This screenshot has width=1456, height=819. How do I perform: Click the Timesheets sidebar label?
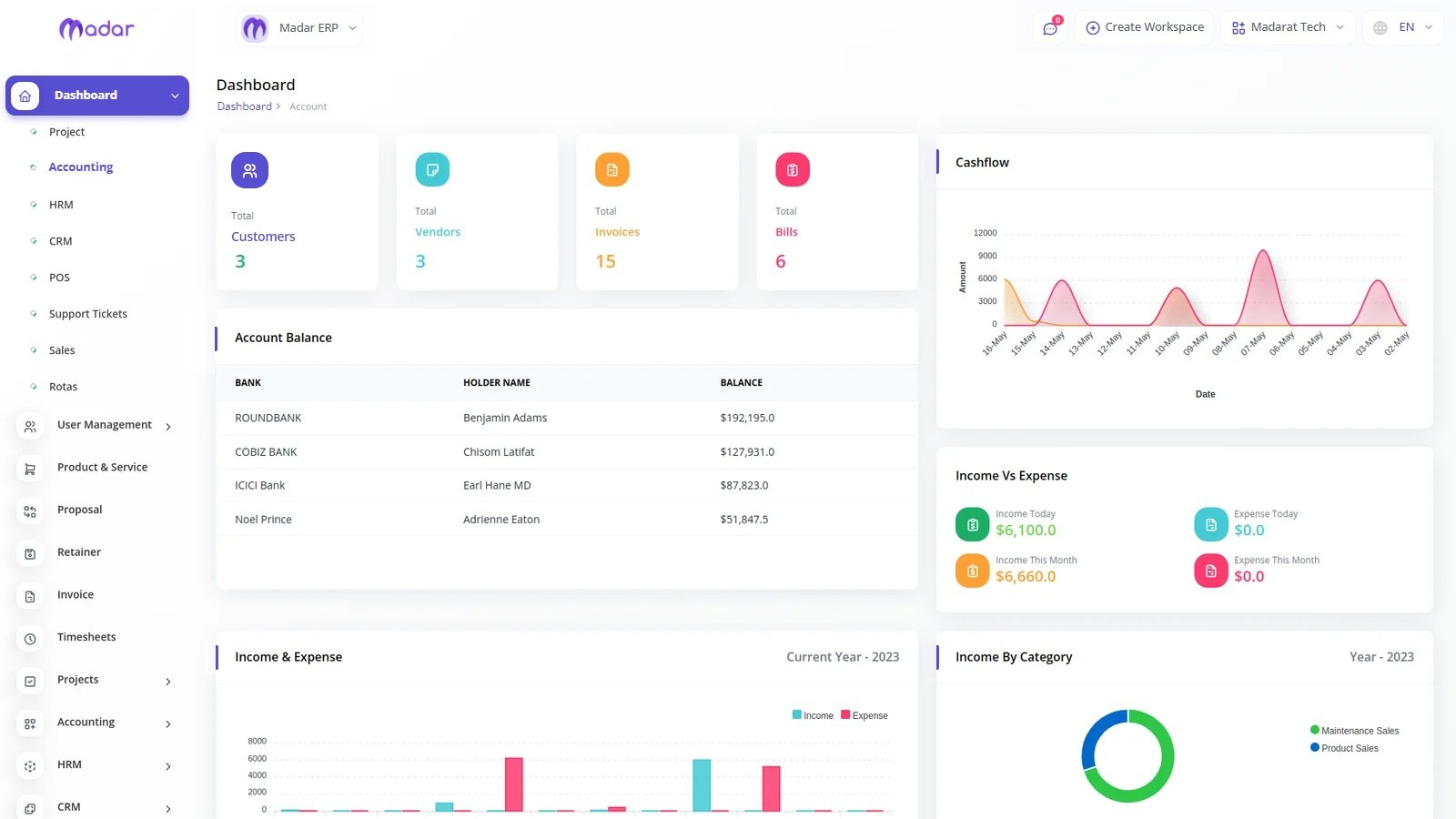click(x=86, y=637)
